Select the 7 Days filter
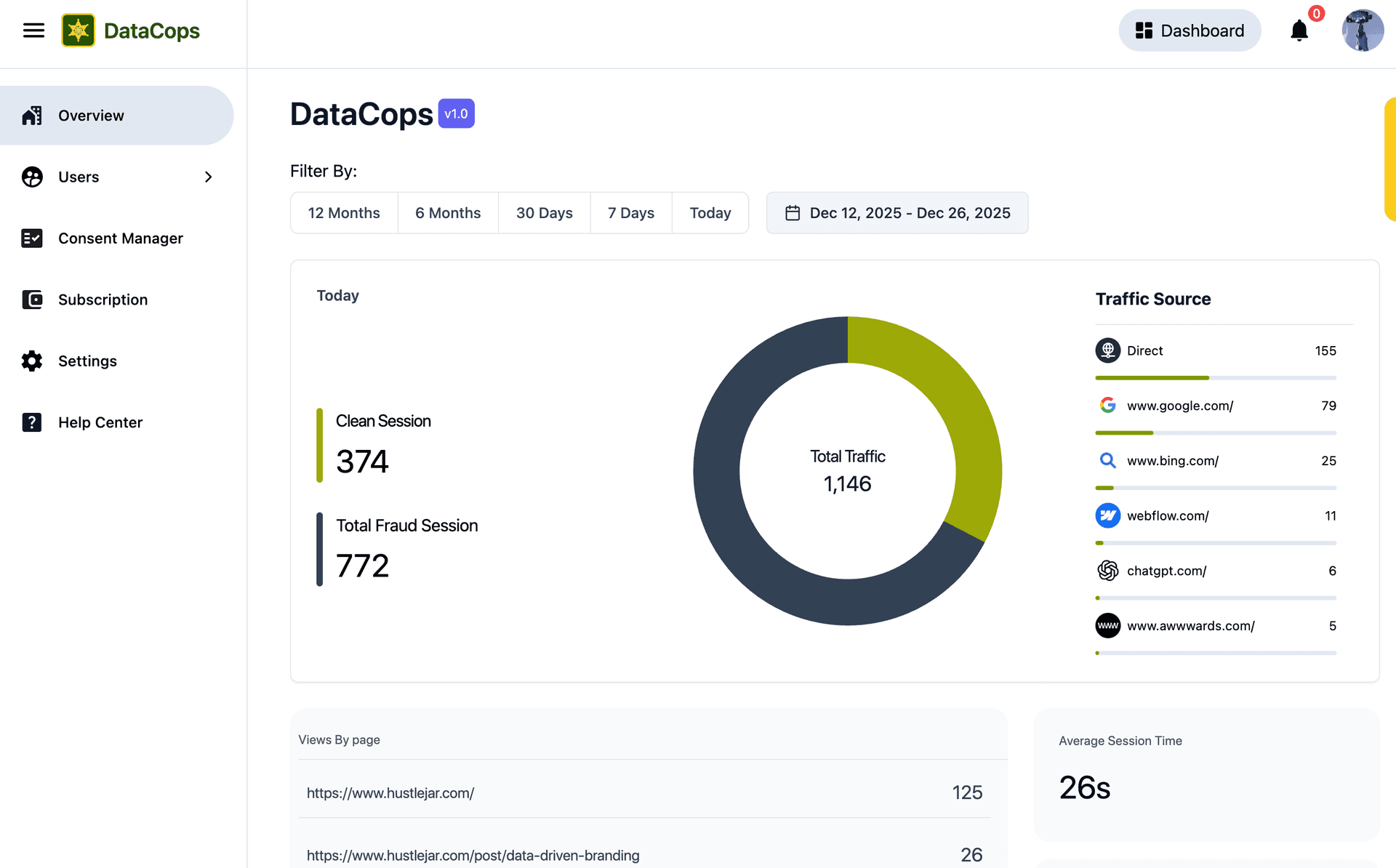 pos(630,213)
